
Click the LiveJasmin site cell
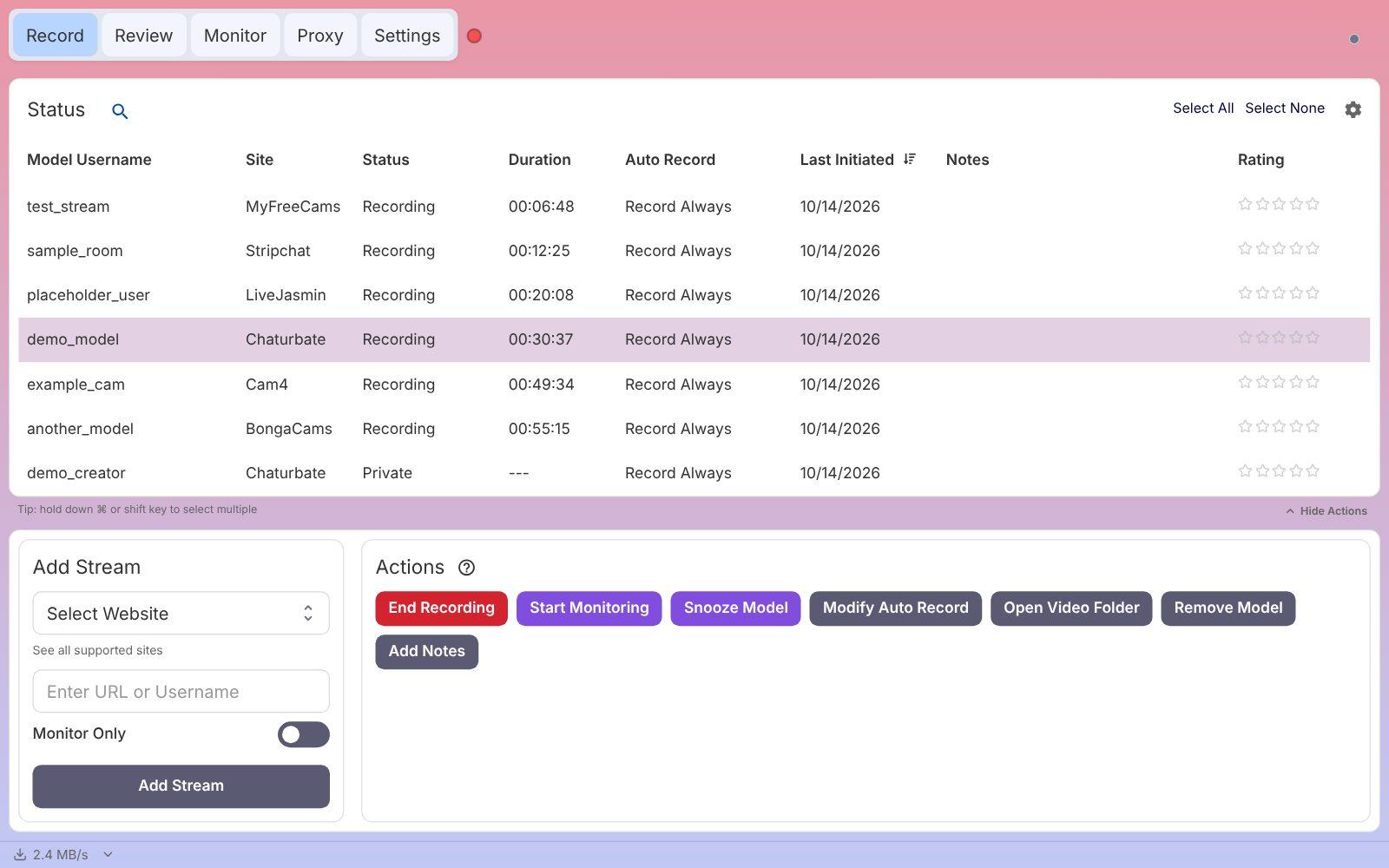click(286, 295)
